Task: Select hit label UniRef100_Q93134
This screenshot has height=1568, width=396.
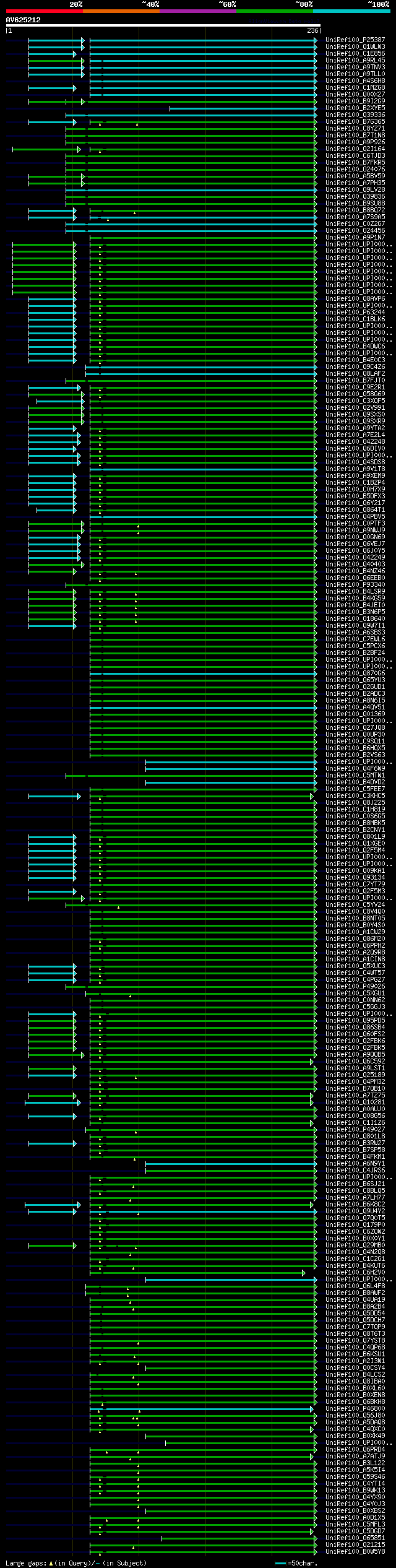Action: 355,878
